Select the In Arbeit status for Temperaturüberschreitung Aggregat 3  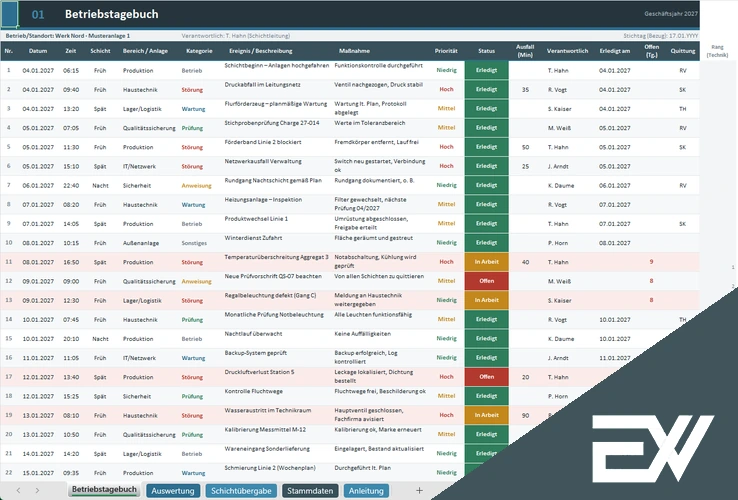coord(487,262)
